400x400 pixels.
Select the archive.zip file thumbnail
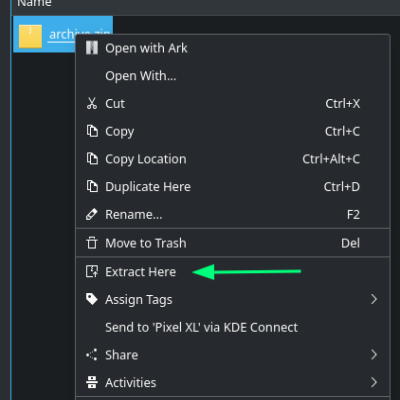pos(30,36)
